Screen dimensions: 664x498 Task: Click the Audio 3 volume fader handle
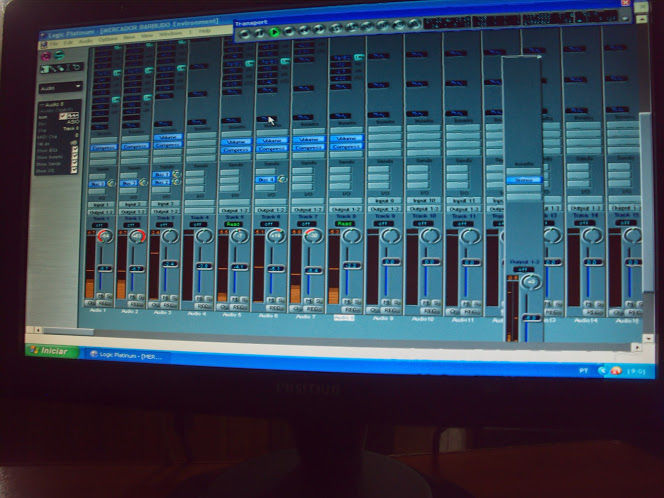click(x=170, y=264)
